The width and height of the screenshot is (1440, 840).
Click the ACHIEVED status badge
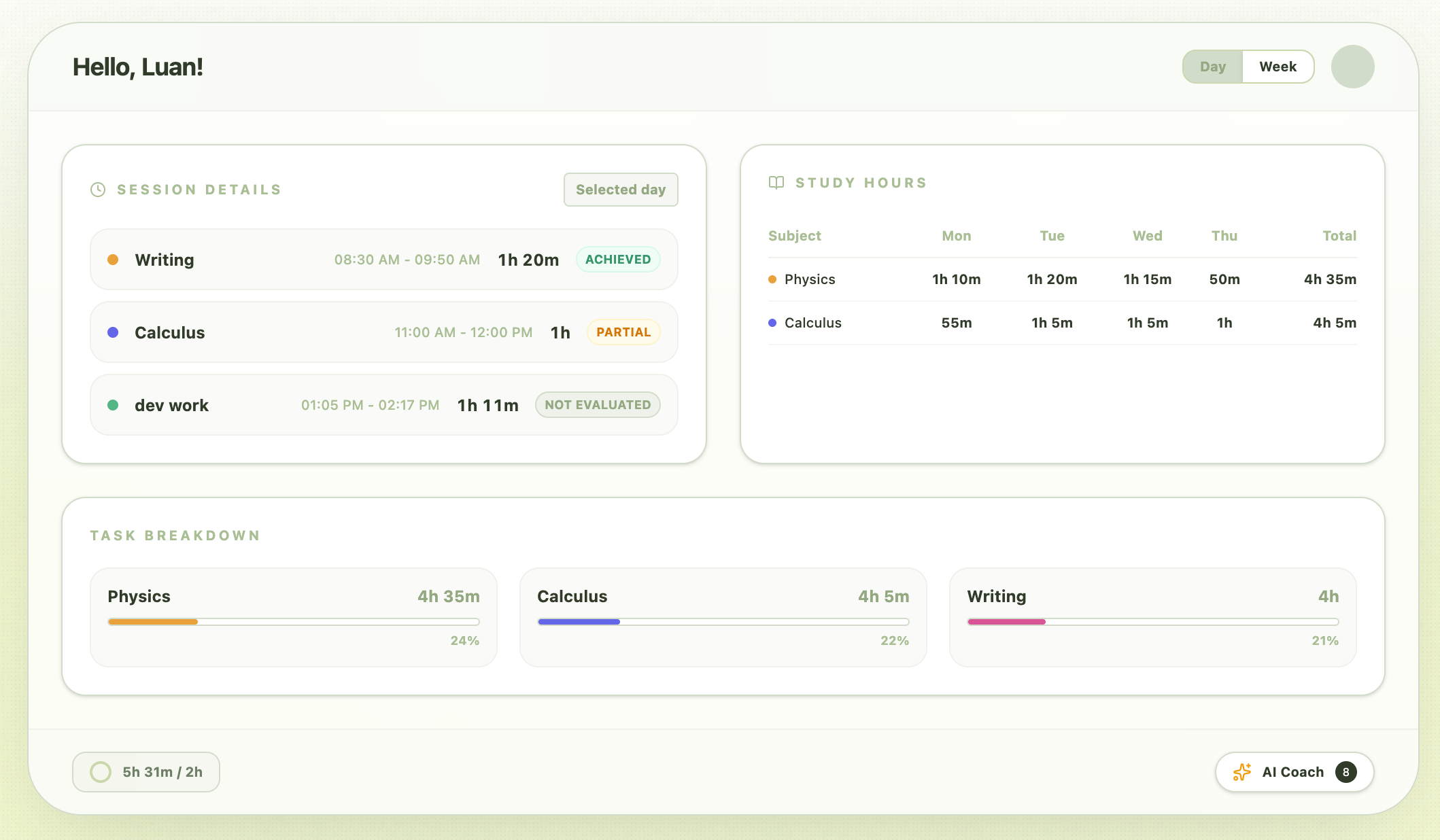click(617, 260)
